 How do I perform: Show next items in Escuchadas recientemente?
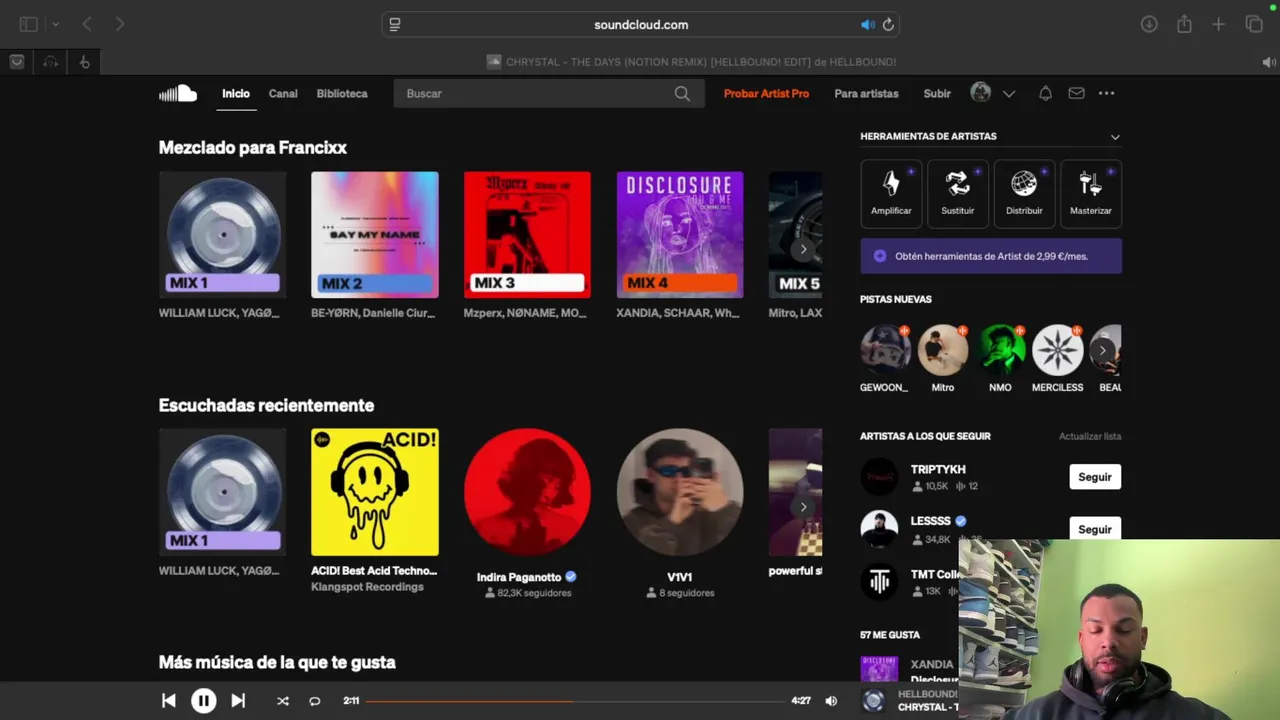(802, 507)
